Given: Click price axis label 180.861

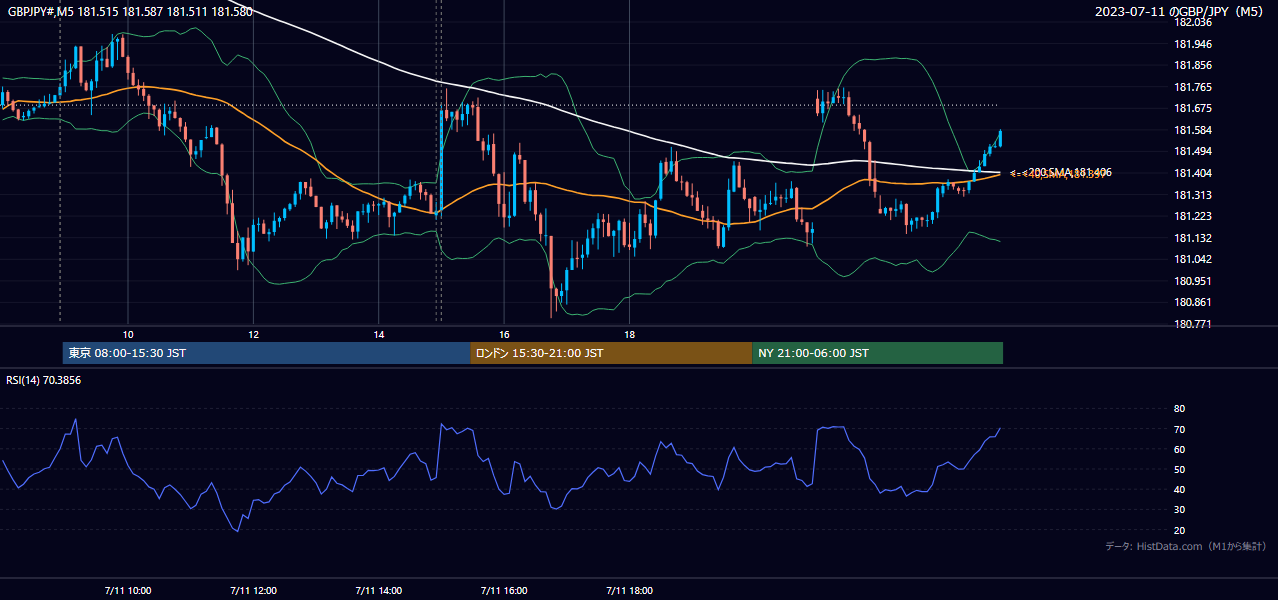Looking at the screenshot, I should (x=1193, y=302).
